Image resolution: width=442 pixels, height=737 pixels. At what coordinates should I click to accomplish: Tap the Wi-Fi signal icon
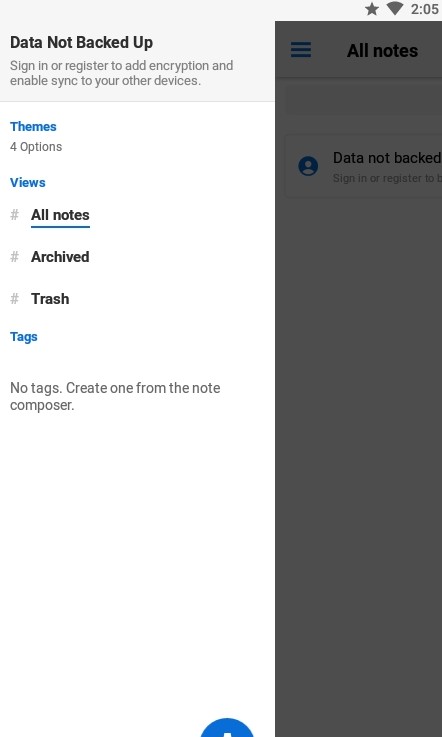(x=395, y=8)
